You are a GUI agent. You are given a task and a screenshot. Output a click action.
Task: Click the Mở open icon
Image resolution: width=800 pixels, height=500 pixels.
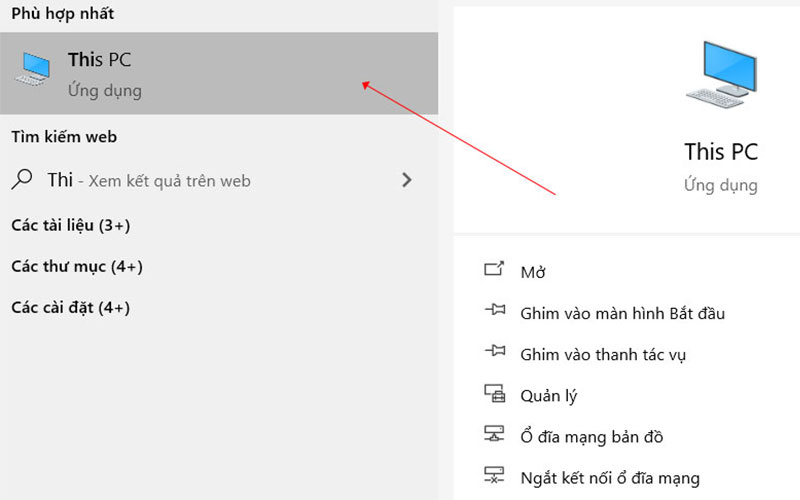494,269
